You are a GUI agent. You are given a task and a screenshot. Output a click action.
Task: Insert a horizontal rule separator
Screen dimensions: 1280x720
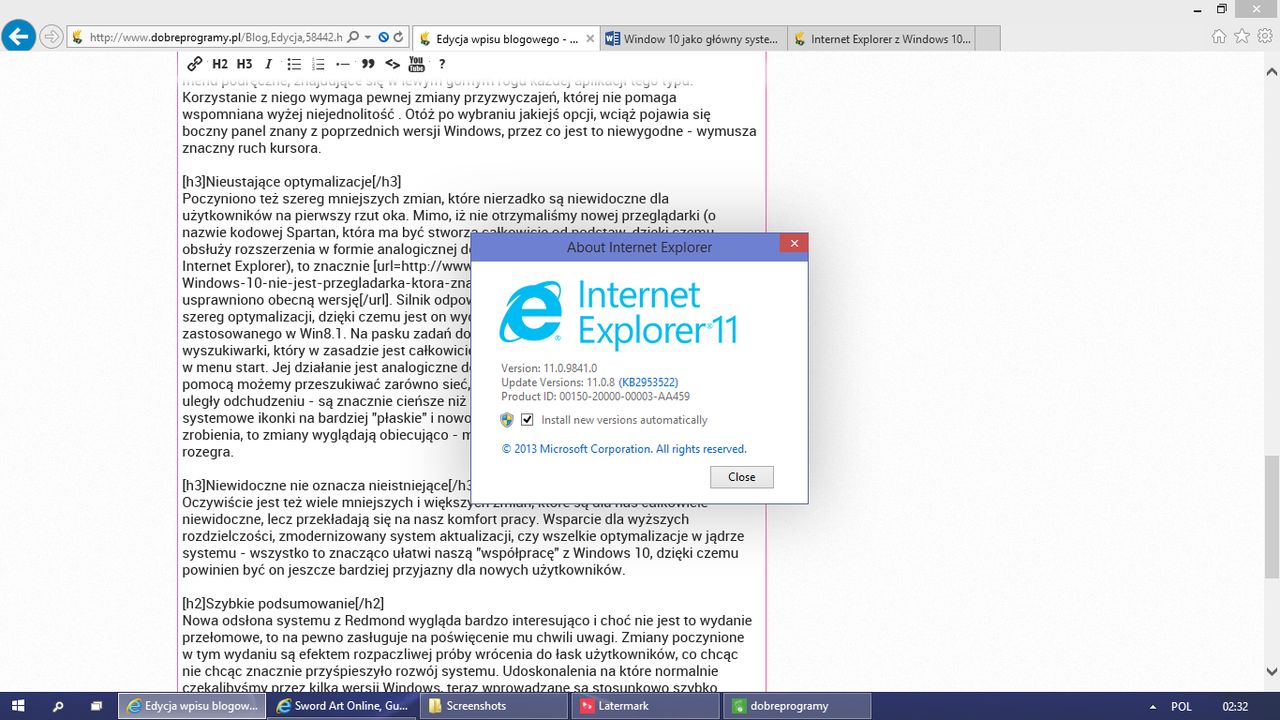tap(343, 64)
